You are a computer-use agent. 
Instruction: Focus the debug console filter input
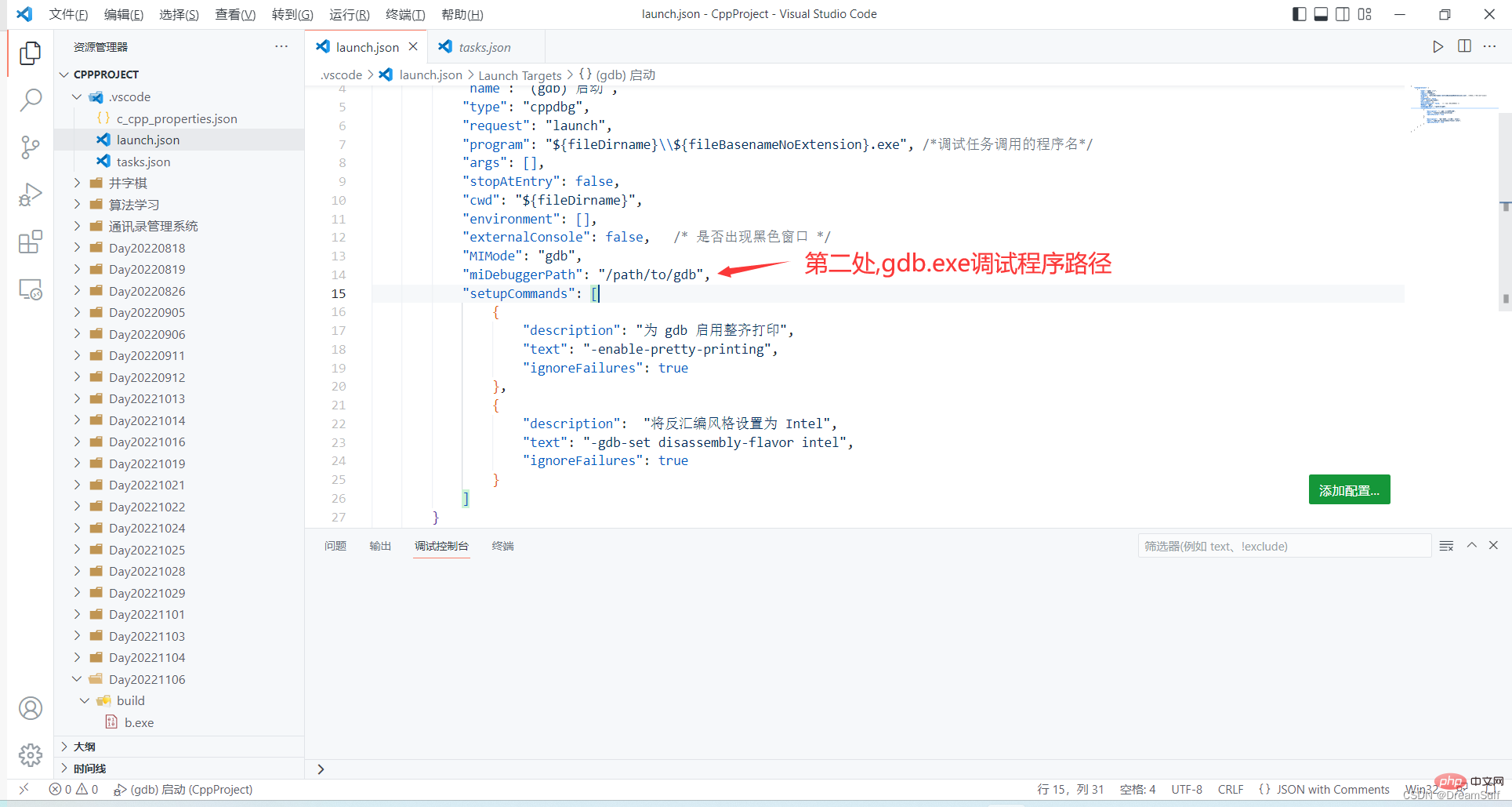[1283, 546]
